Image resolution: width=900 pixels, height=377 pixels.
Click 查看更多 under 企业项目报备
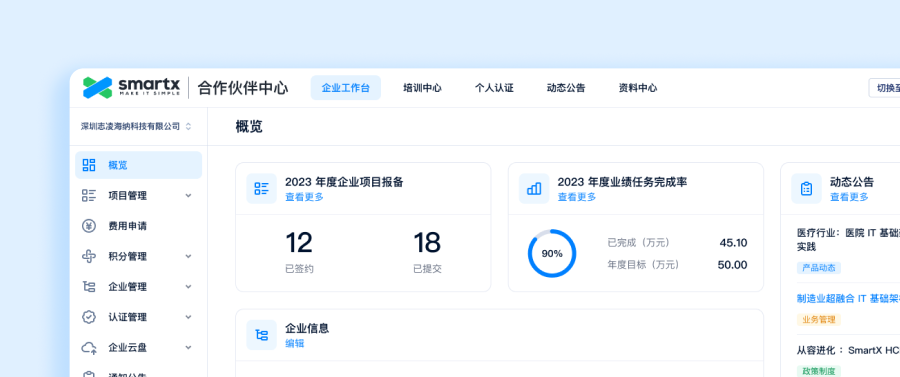point(304,197)
